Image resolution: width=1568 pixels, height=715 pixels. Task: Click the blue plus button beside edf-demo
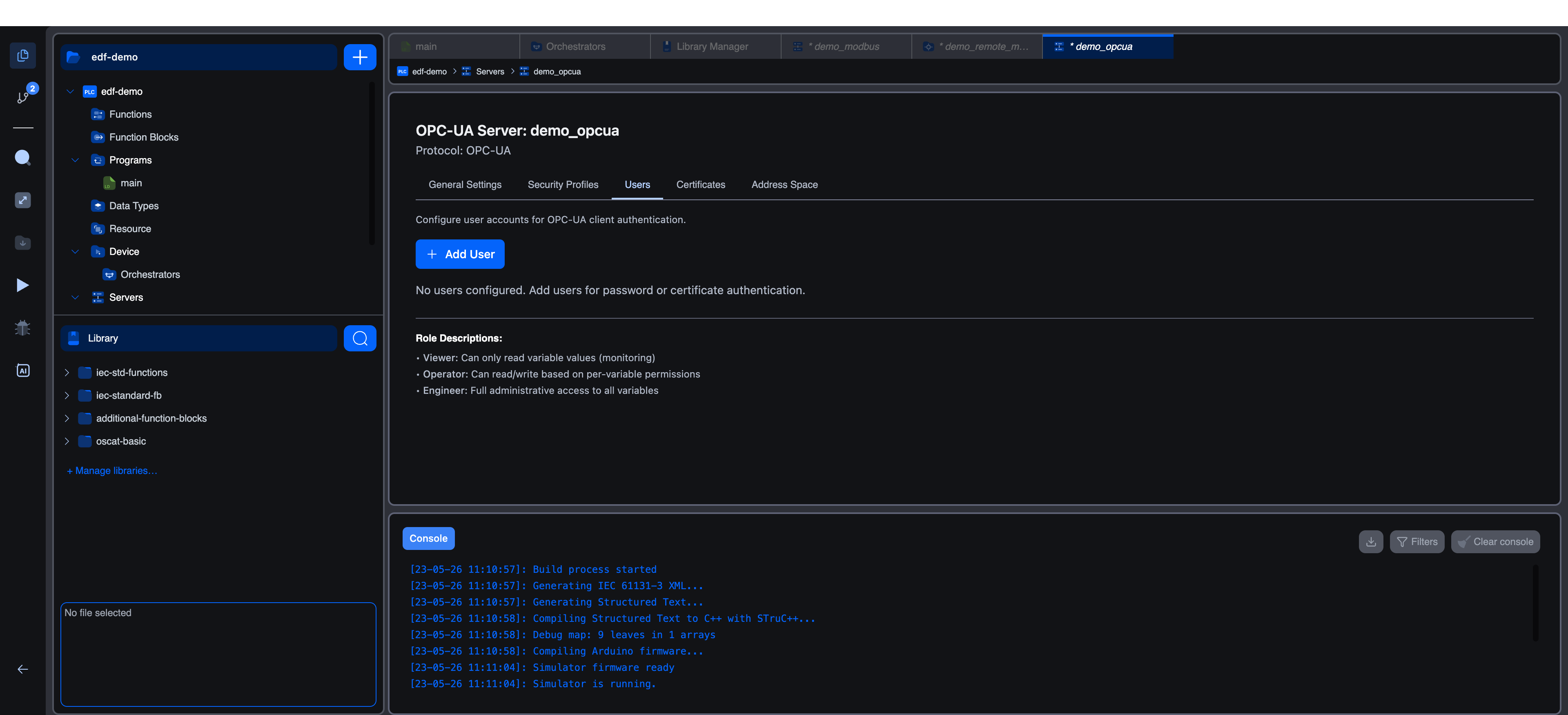[360, 57]
